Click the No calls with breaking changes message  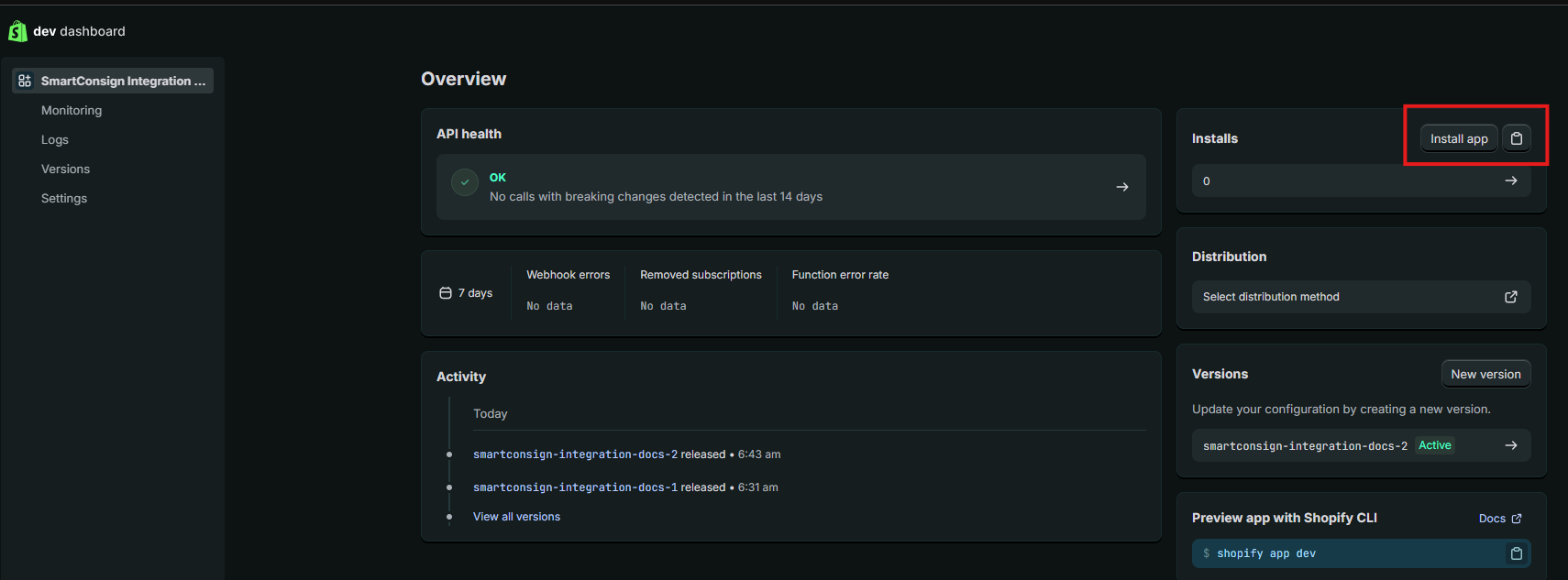click(x=656, y=197)
